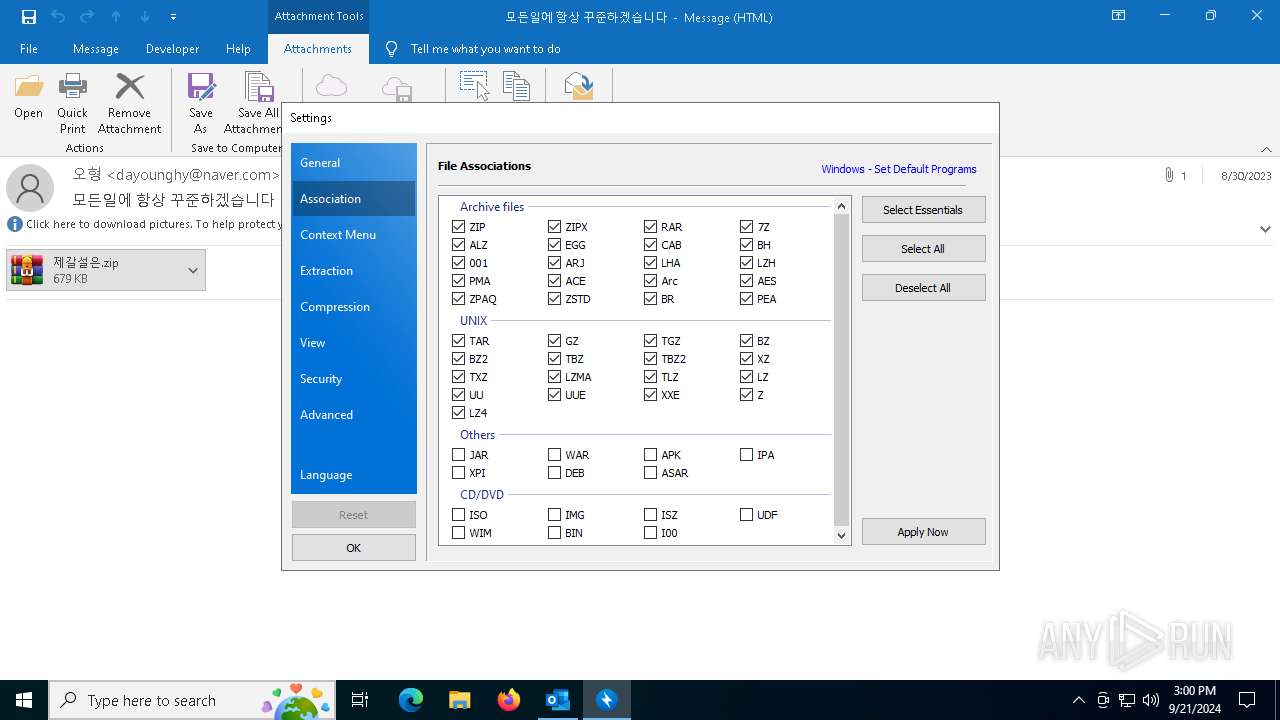The height and width of the screenshot is (720, 1280).
Task: Click the Tell me lightbulb icon
Action: click(391, 48)
